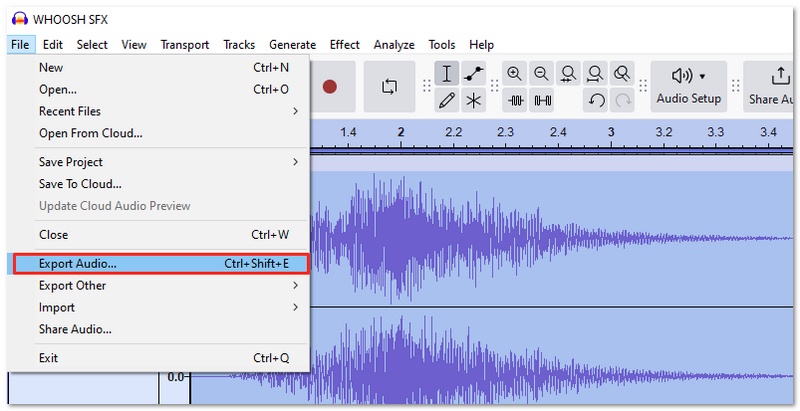The image size is (800, 411).
Task: Click the Share Audio toolbar button
Action: [x=775, y=86]
